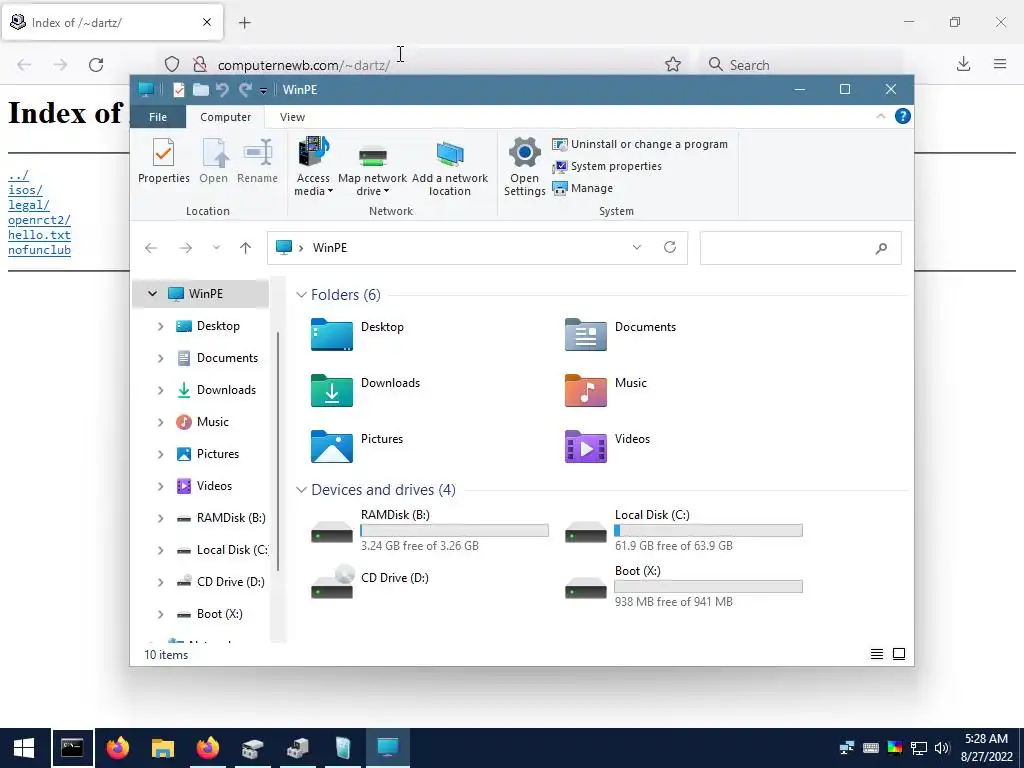Select Local Disk (C:) drive
This screenshot has height=768, width=1024.
[x=683, y=530]
